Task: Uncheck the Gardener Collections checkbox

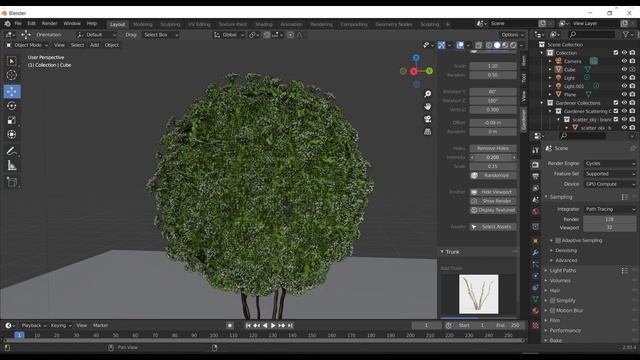Action: click(x=616, y=103)
